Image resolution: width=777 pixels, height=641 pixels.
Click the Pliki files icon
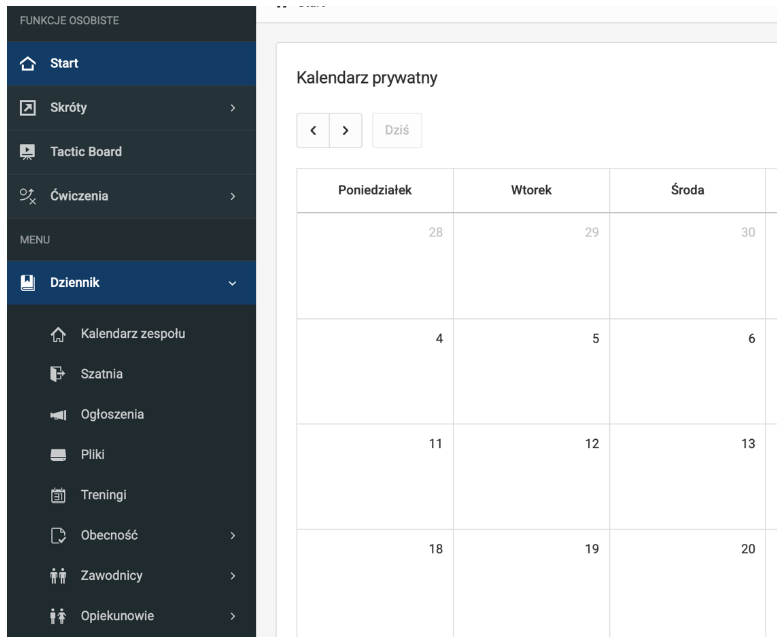point(58,455)
